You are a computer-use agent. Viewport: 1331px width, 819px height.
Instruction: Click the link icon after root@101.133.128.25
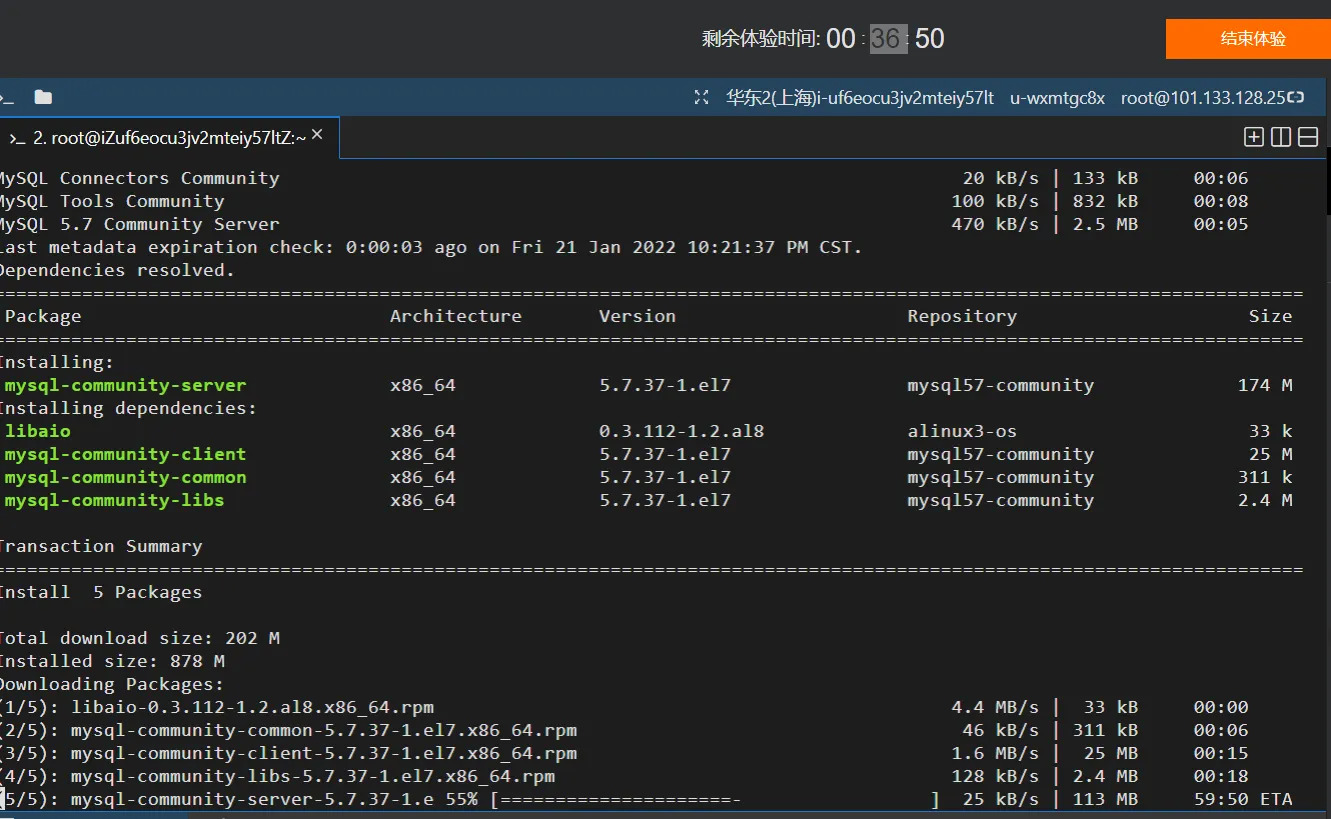1295,97
